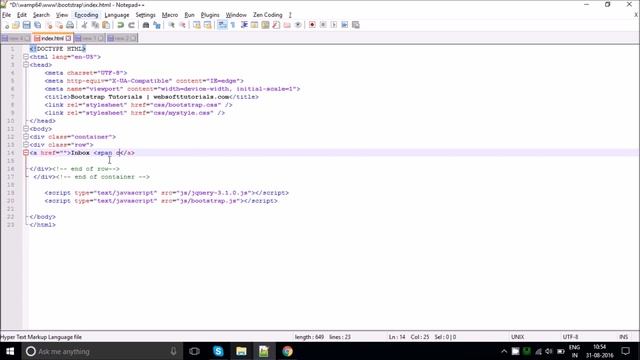Start macro recording with red dot icon
This screenshot has height=360, width=640.
(312, 25)
